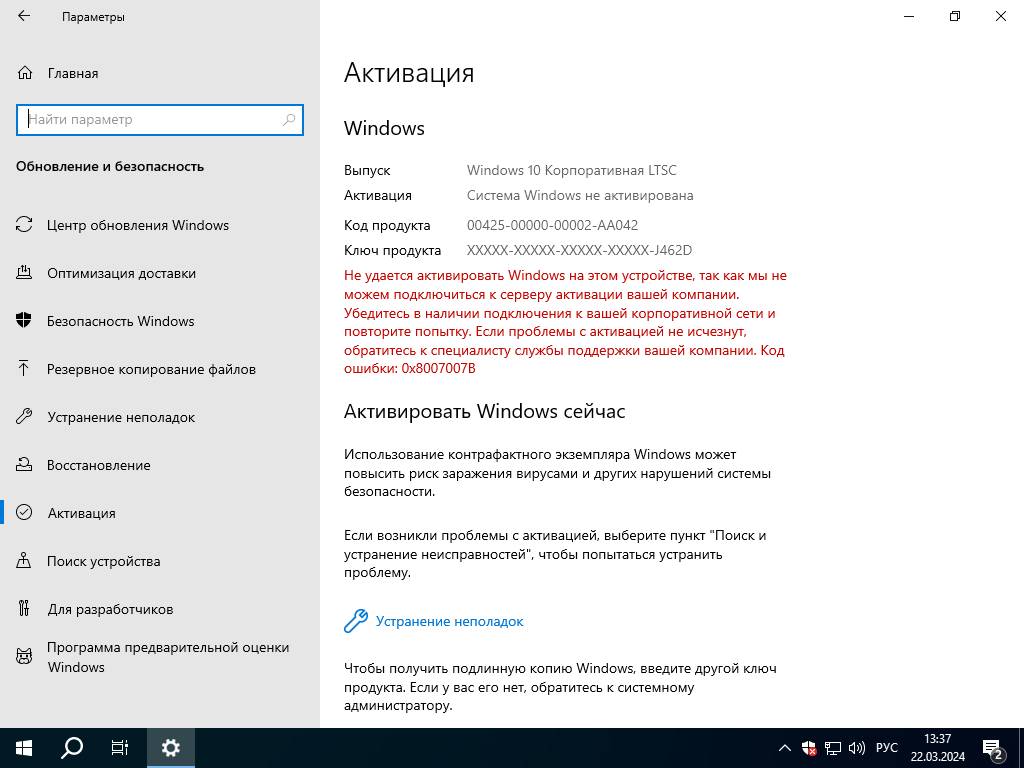1024x768 pixels.
Task: Open the volume speaker tray icon
Action: (x=856, y=748)
